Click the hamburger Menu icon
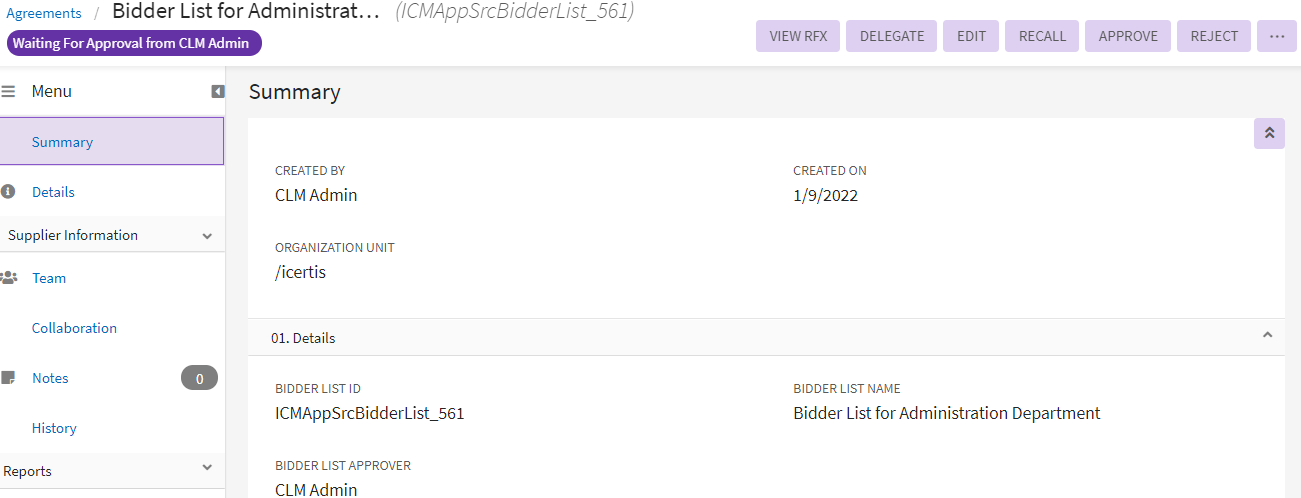The image size is (1301, 498). [x=8, y=91]
